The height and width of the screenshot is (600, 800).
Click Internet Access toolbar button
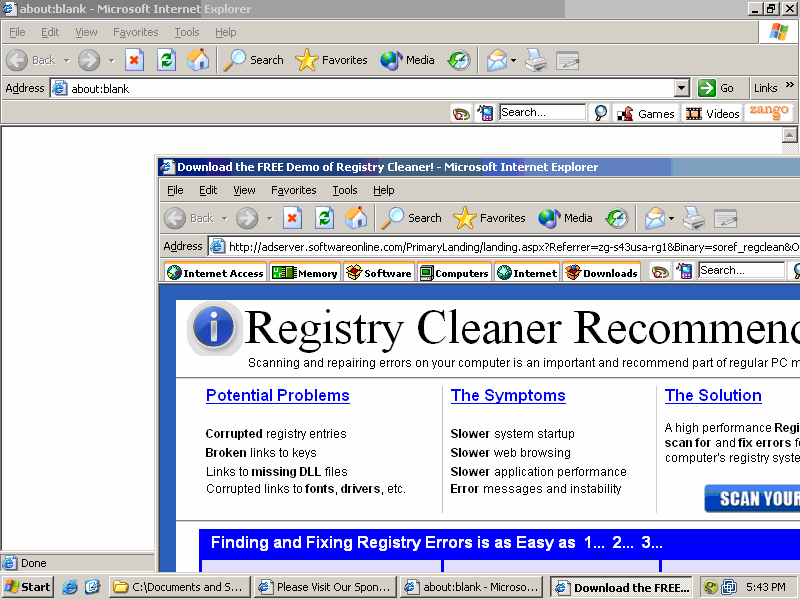click(x=215, y=273)
